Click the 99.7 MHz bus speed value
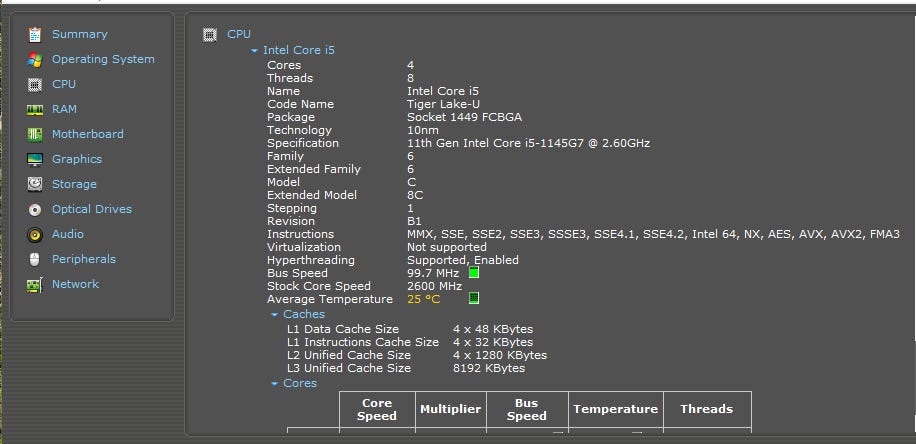The height and width of the screenshot is (444, 916). click(x=433, y=273)
